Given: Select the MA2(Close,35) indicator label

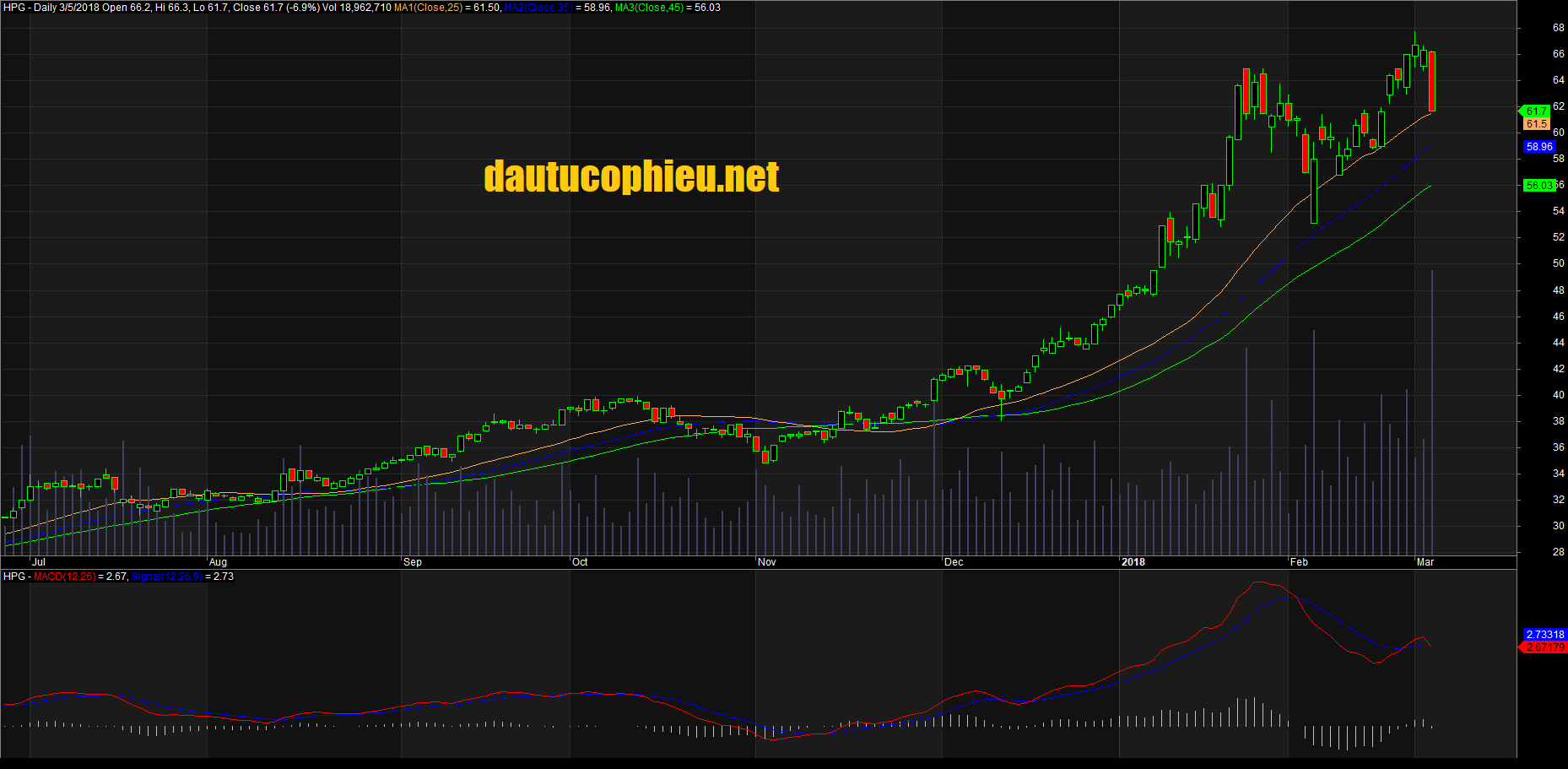Looking at the screenshot, I should click(538, 8).
